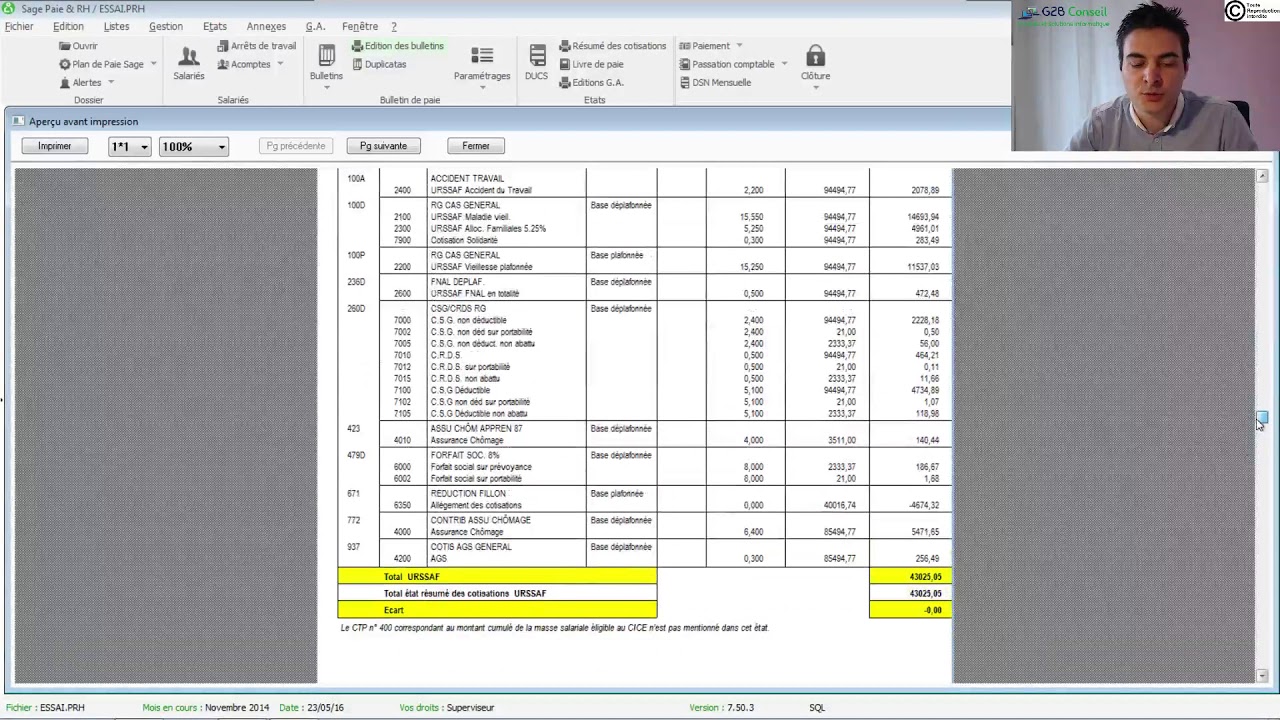Click the preview scrollbar down arrow
This screenshot has width=1280, height=720.
(x=1262, y=676)
